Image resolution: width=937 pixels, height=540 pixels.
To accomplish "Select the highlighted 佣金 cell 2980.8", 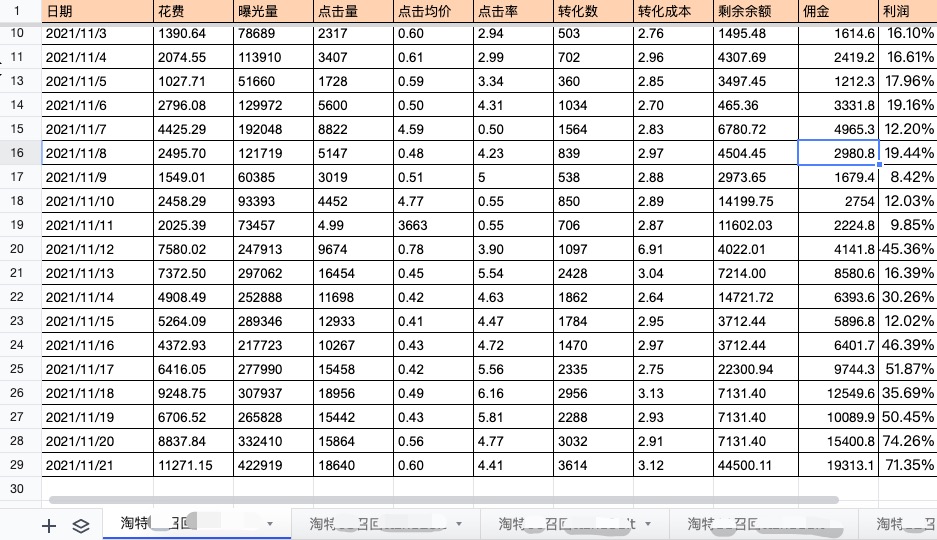I will [838, 153].
